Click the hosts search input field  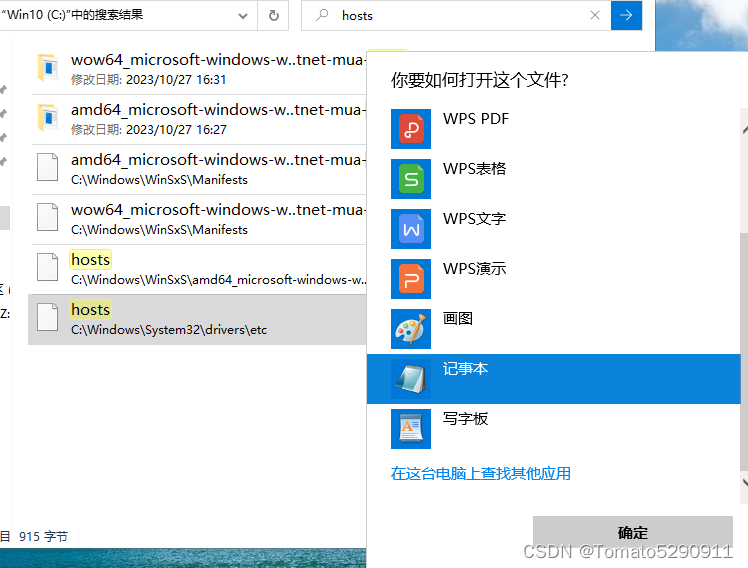(x=458, y=15)
